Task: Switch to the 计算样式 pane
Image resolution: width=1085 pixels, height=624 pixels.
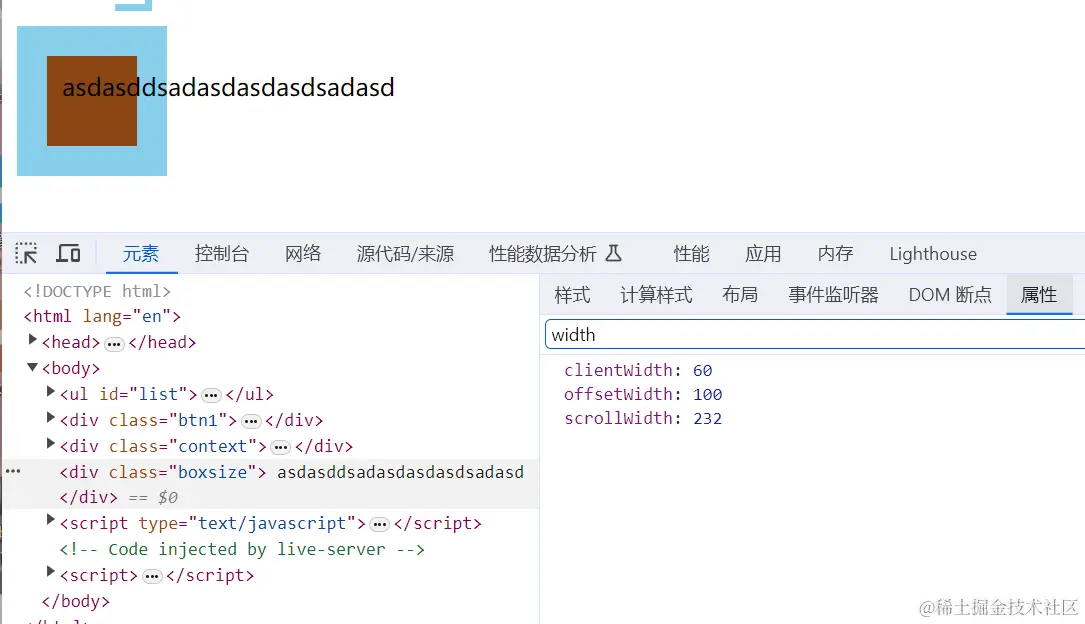Action: (x=656, y=295)
